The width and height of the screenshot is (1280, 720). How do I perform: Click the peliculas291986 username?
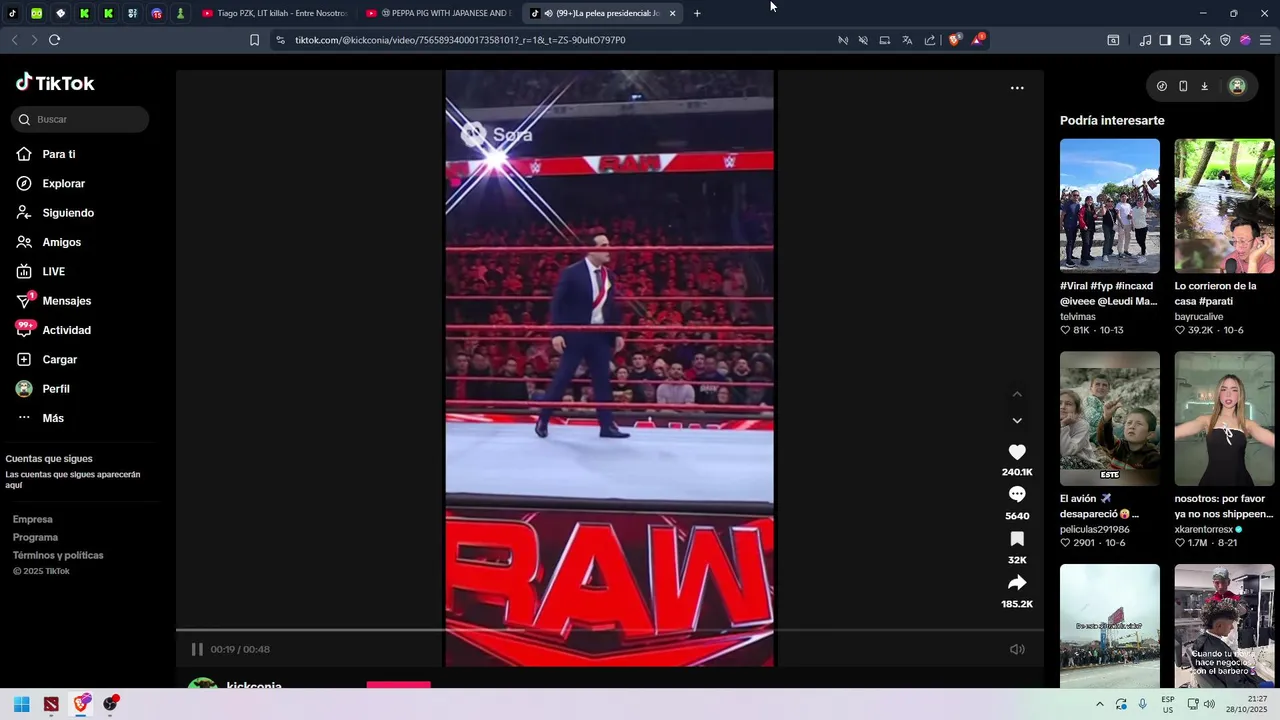point(1095,530)
